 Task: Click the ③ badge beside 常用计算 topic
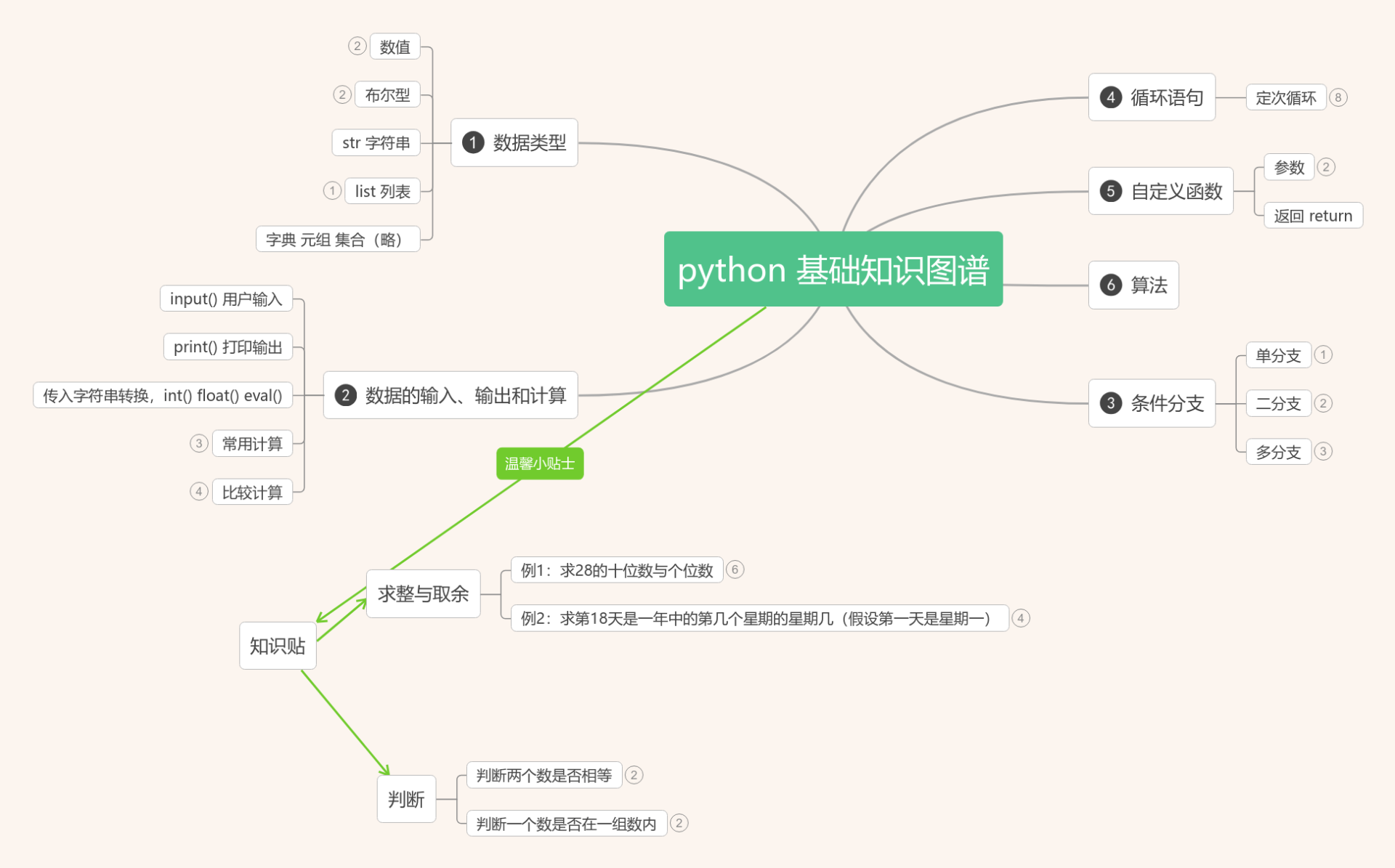click(199, 443)
